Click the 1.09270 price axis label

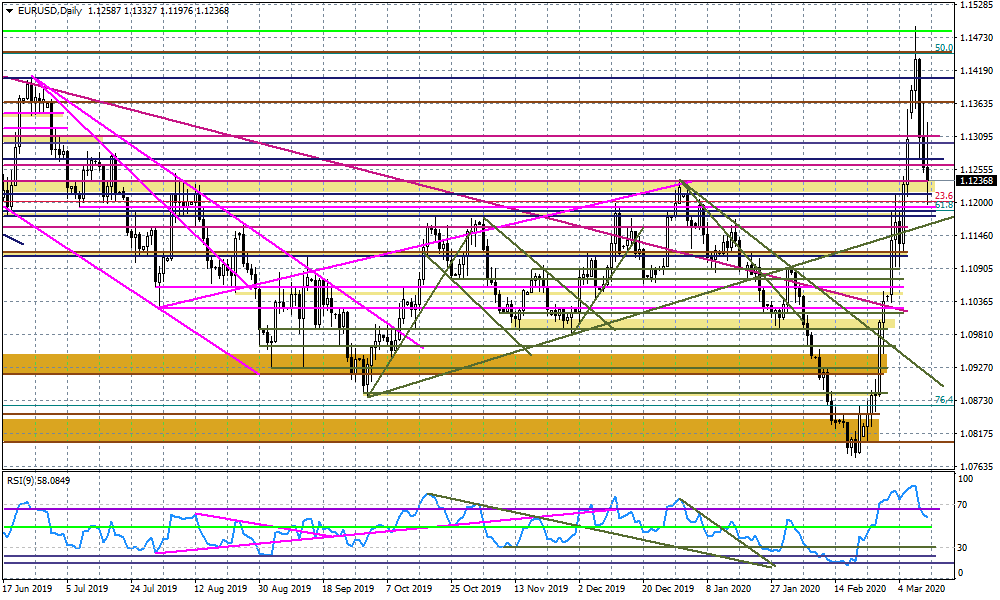(x=976, y=367)
